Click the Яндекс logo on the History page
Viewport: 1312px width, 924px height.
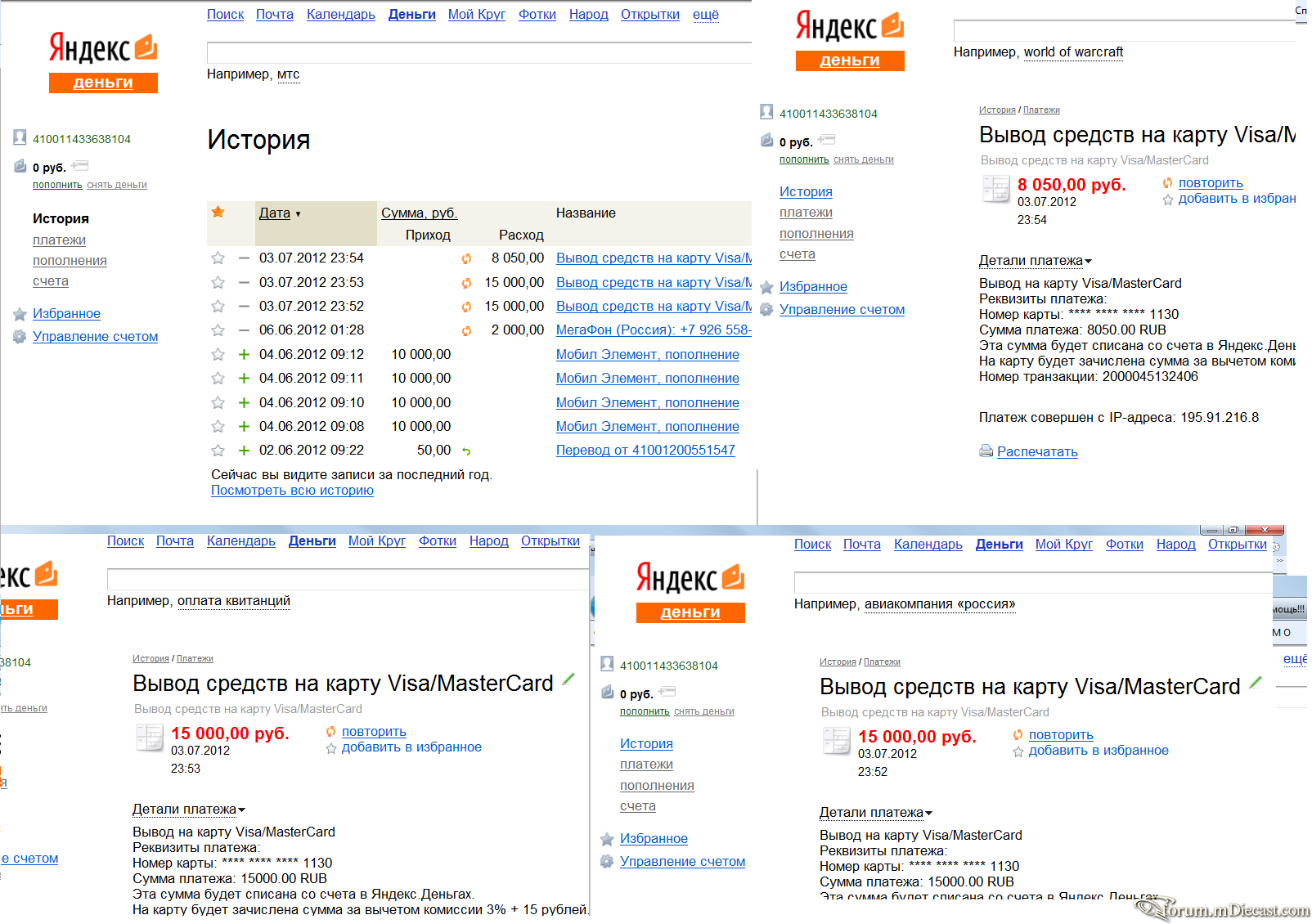point(103,49)
